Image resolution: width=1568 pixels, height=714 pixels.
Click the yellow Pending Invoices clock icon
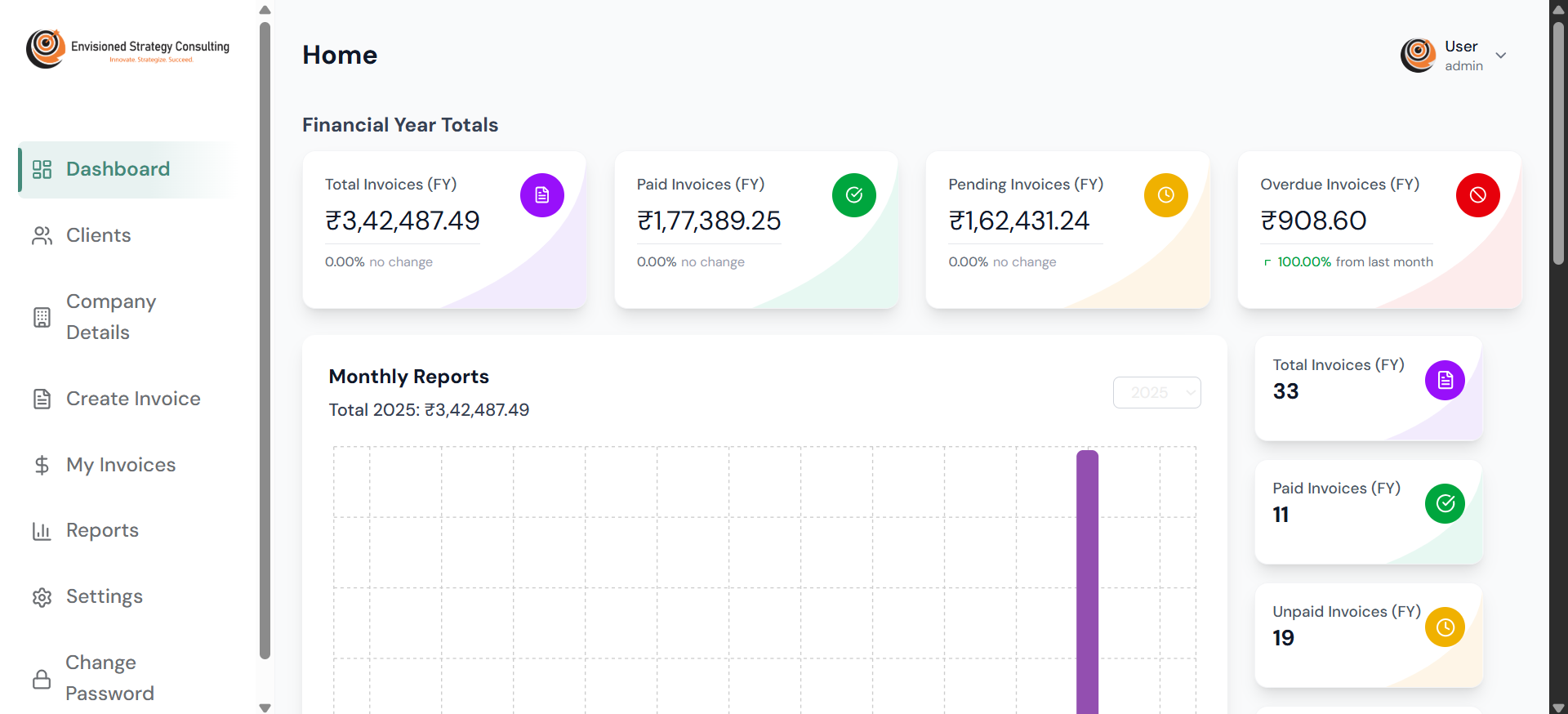(1165, 195)
